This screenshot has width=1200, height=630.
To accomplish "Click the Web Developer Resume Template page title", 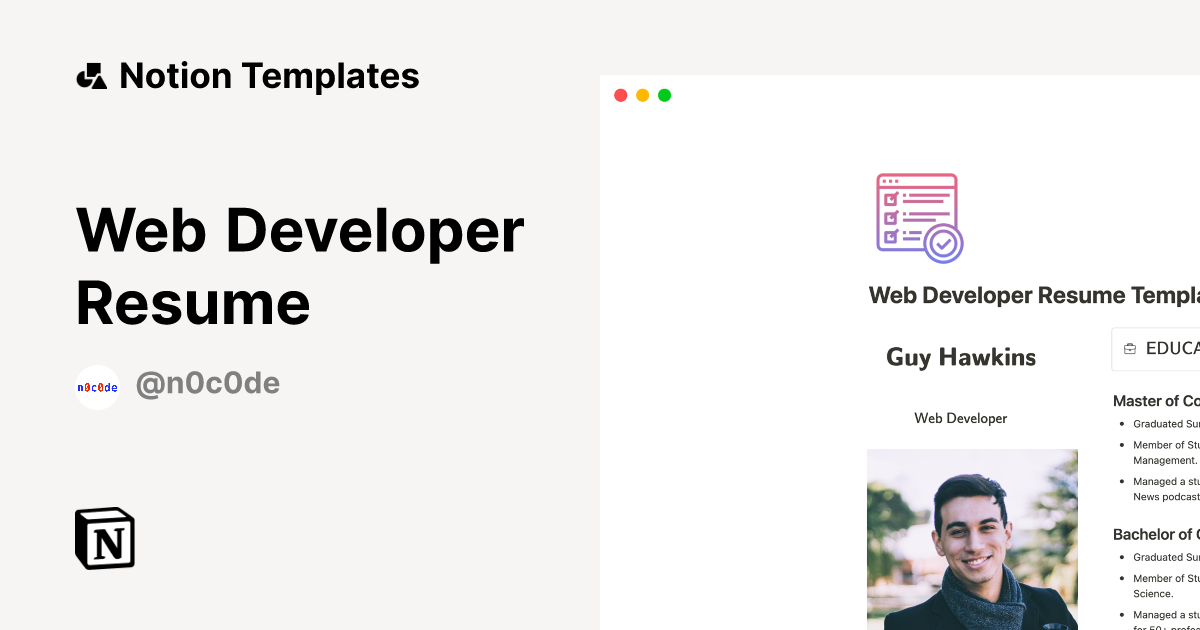I will pyautogui.click(x=1033, y=295).
